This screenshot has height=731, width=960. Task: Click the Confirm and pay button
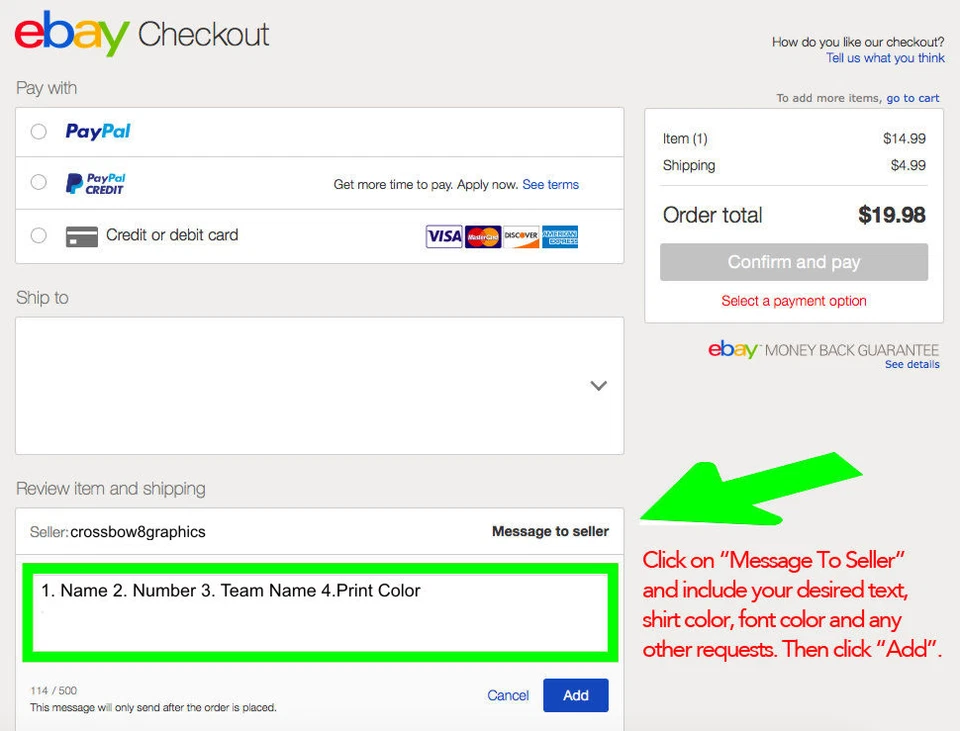(793, 262)
